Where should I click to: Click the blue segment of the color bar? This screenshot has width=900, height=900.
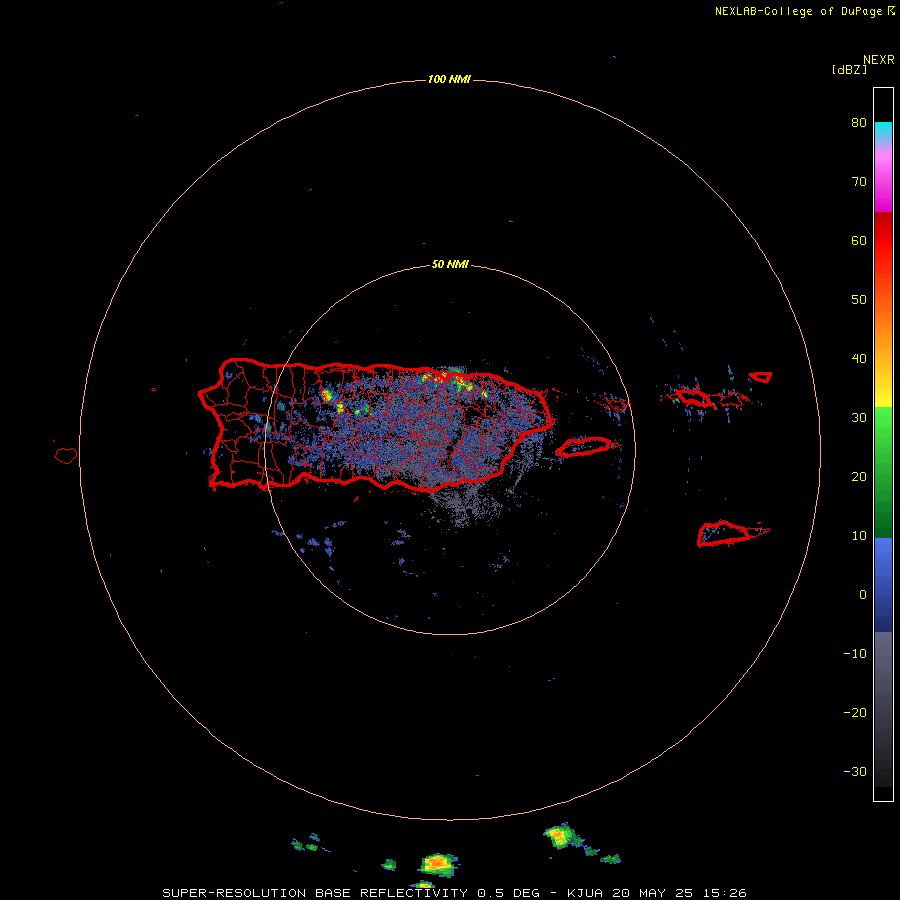(x=883, y=585)
